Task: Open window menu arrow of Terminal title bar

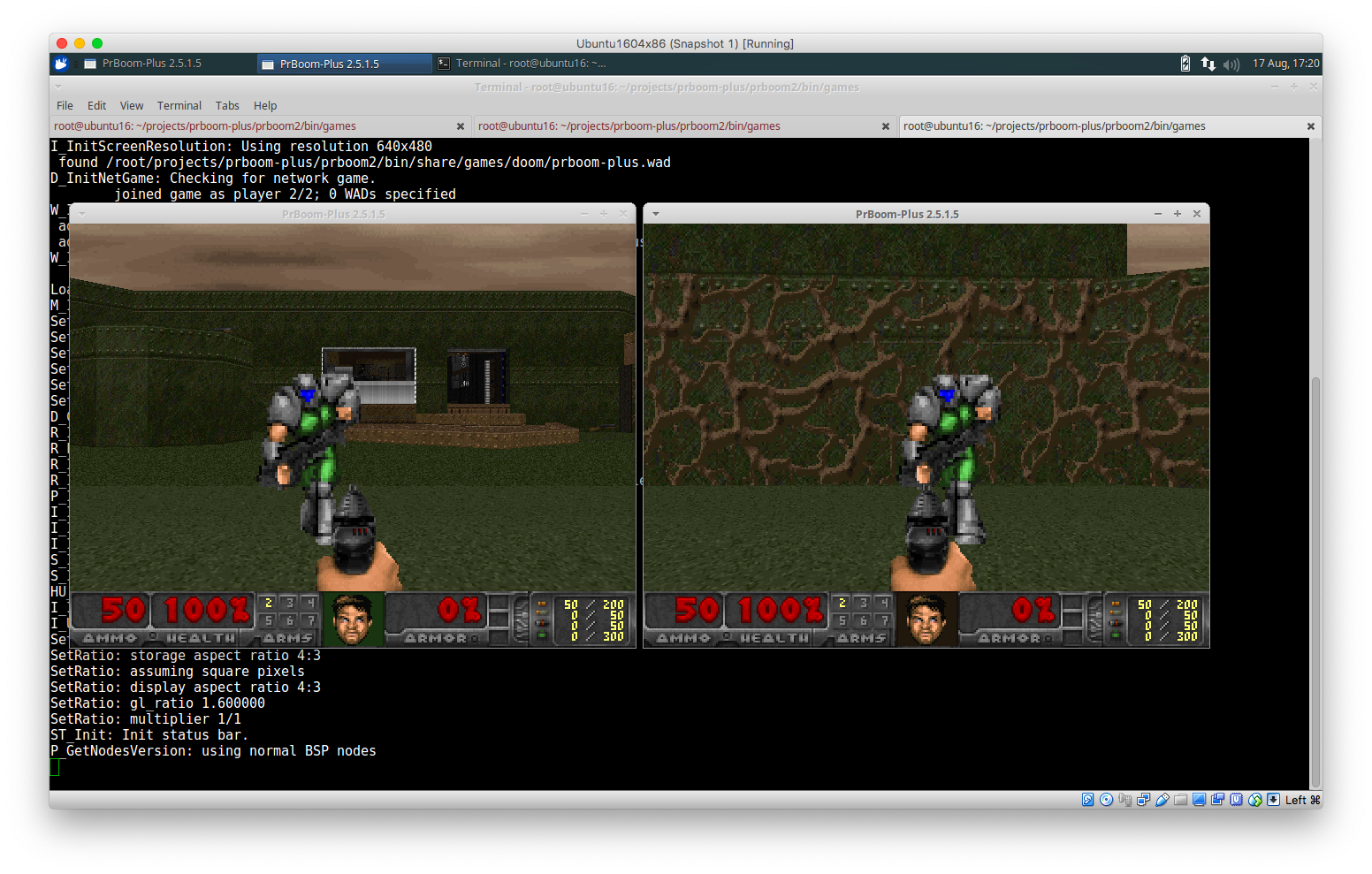Action: point(58,87)
